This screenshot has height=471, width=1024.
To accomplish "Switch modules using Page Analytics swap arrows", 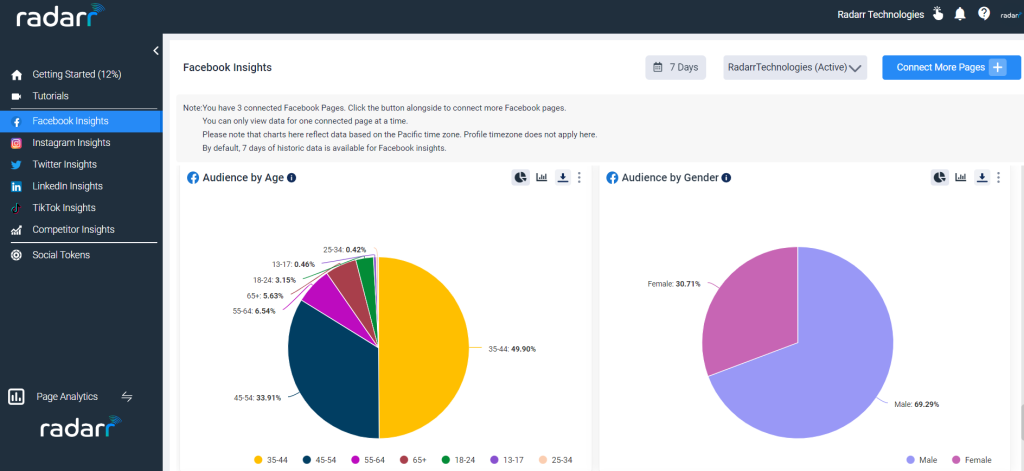I will [127, 397].
